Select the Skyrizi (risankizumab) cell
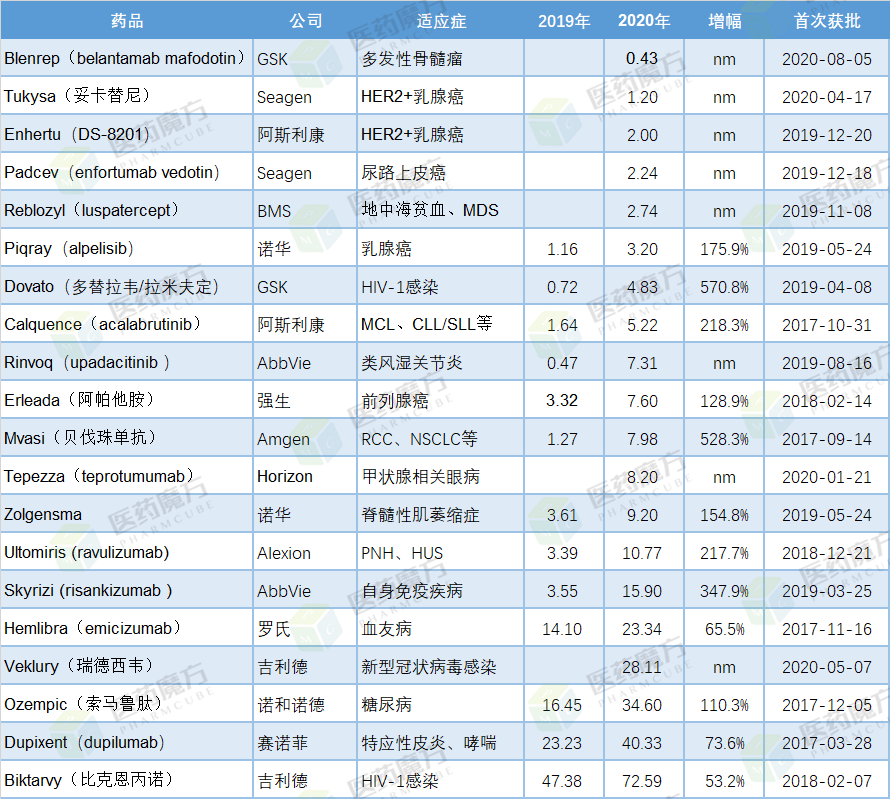This screenshot has height=799, width=890. 127,590
